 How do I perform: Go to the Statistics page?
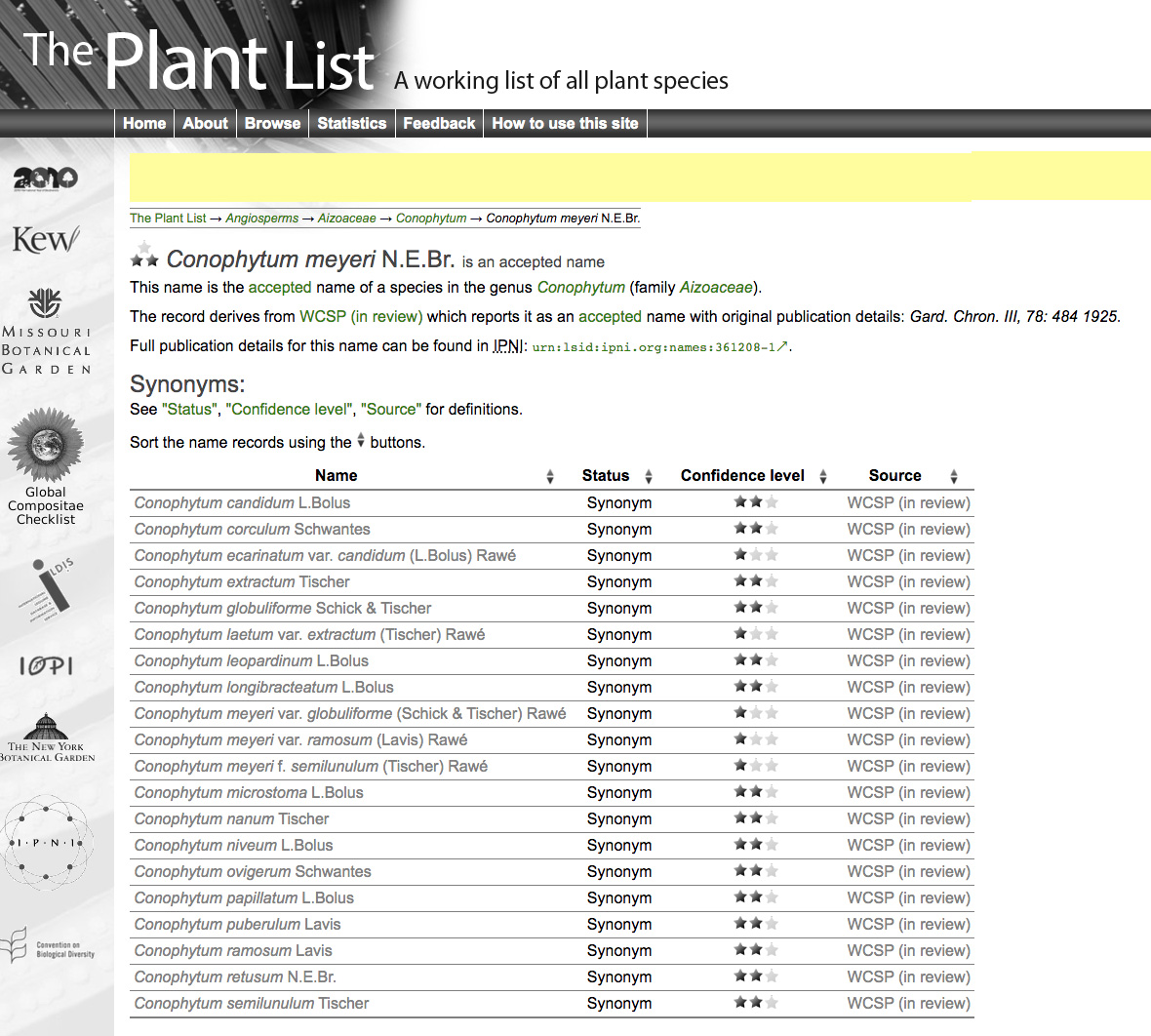[351, 123]
